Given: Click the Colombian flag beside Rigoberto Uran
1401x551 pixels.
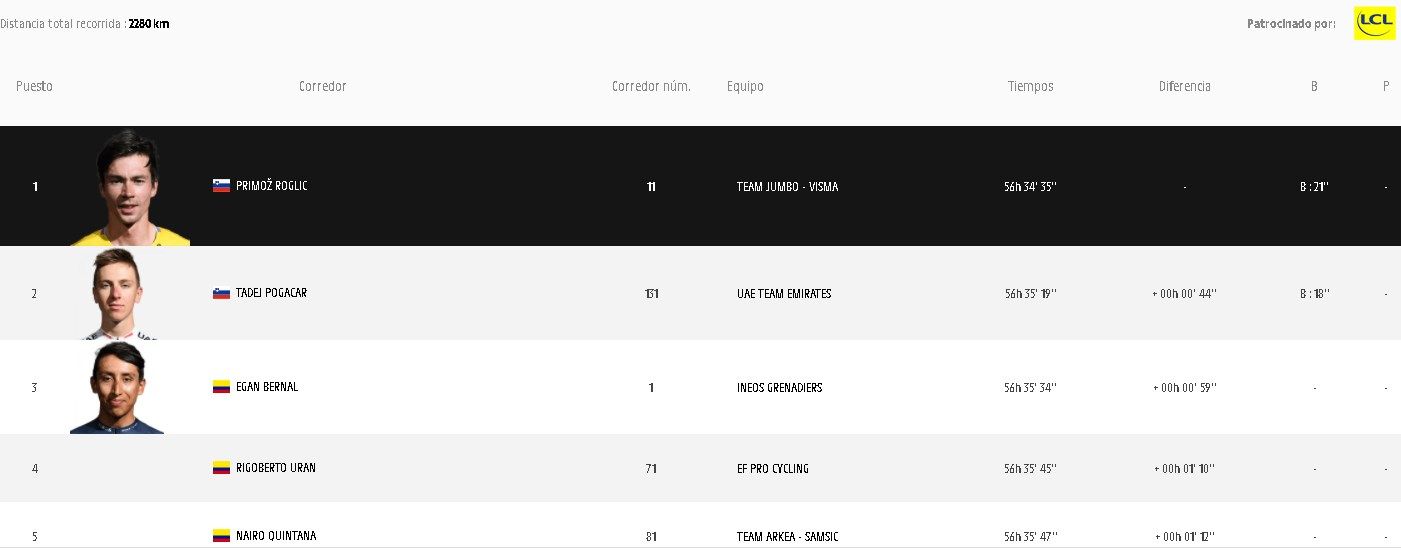Looking at the screenshot, I should (221, 468).
